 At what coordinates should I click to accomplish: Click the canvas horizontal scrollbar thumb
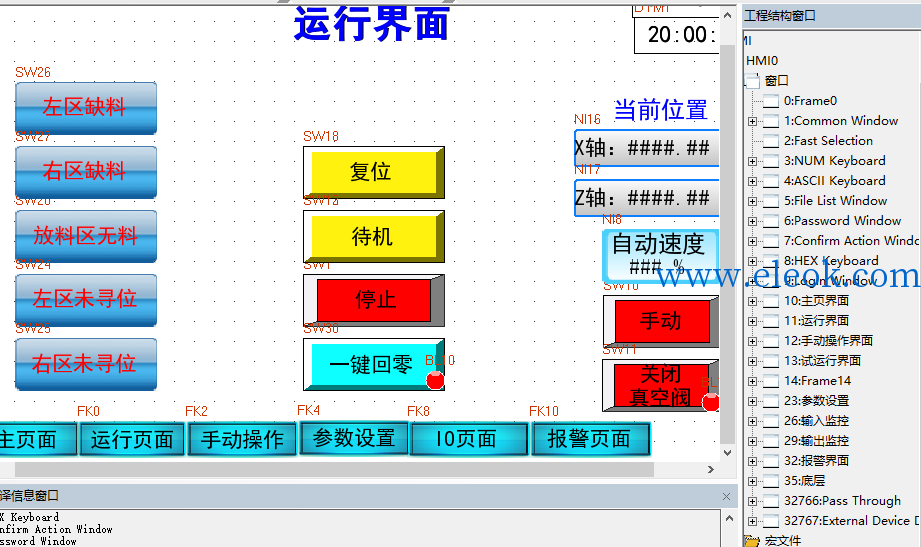click(334, 469)
